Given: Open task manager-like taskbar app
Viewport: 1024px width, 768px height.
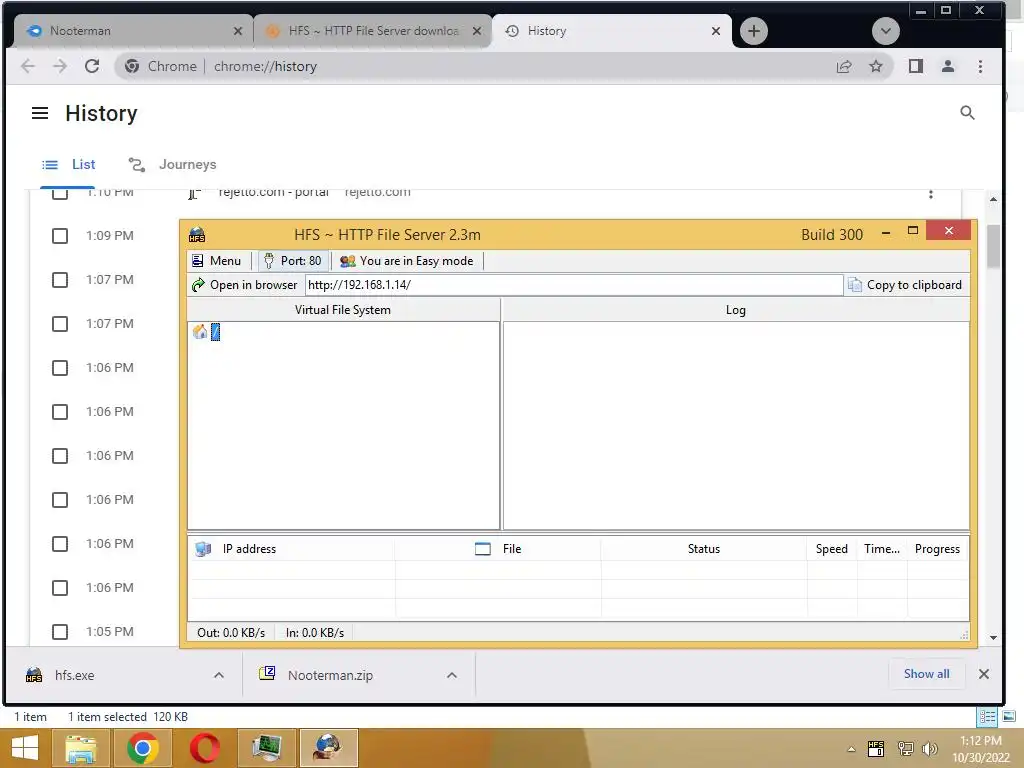Looking at the screenshot, I should click(x=266, y=748).
